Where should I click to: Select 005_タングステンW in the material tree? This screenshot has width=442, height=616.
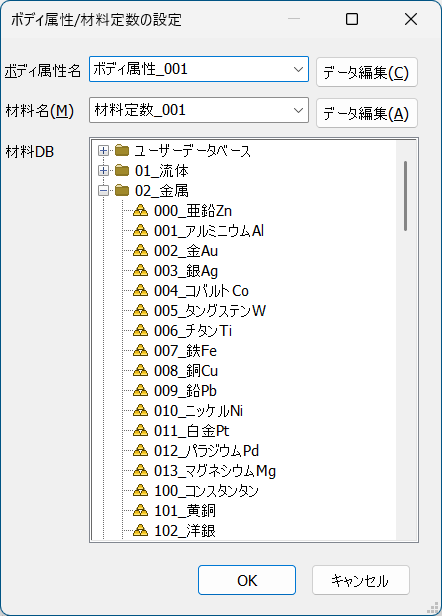point(210,311)
